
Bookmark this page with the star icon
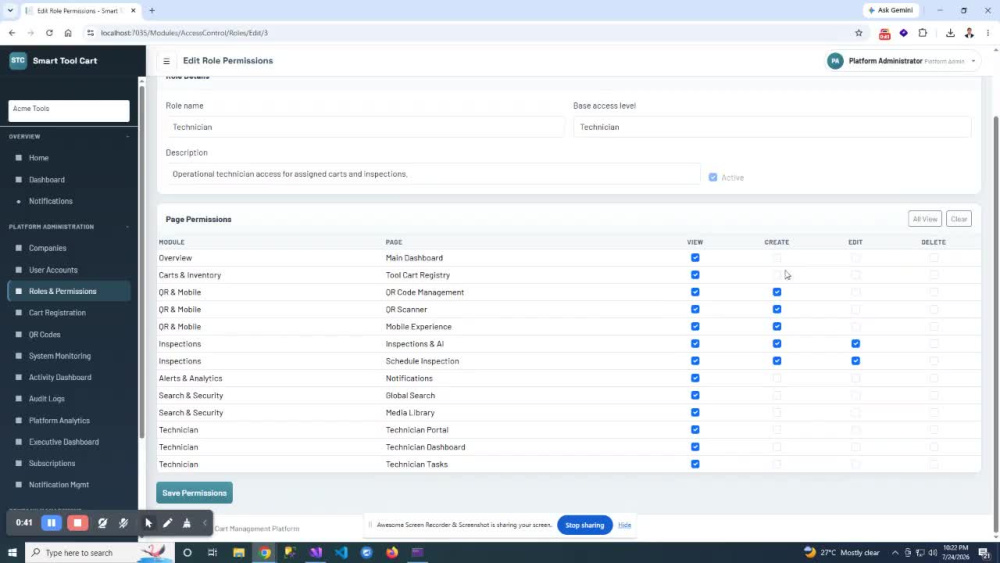point(858,33)
